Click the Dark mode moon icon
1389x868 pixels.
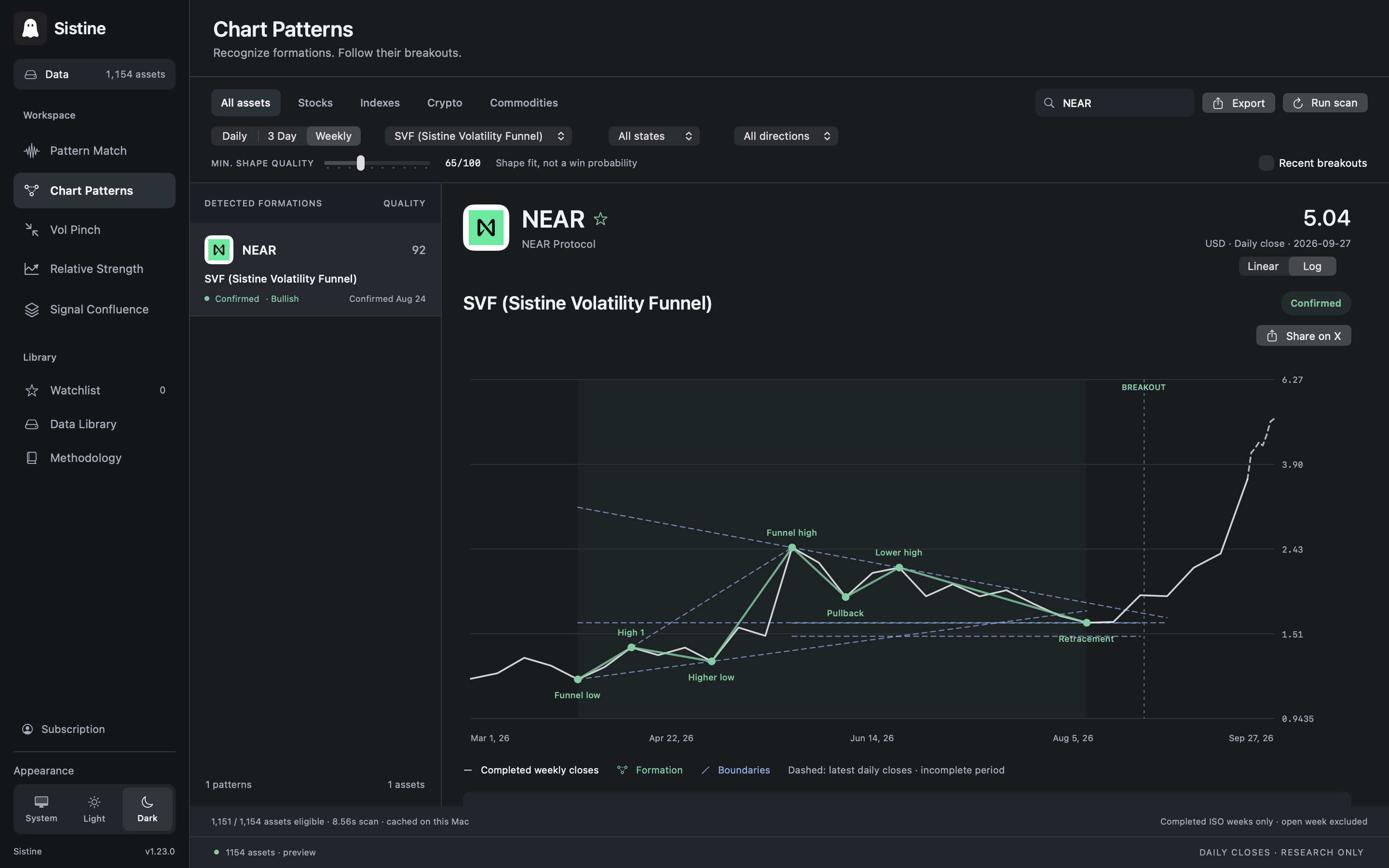[x=147, y=801]
